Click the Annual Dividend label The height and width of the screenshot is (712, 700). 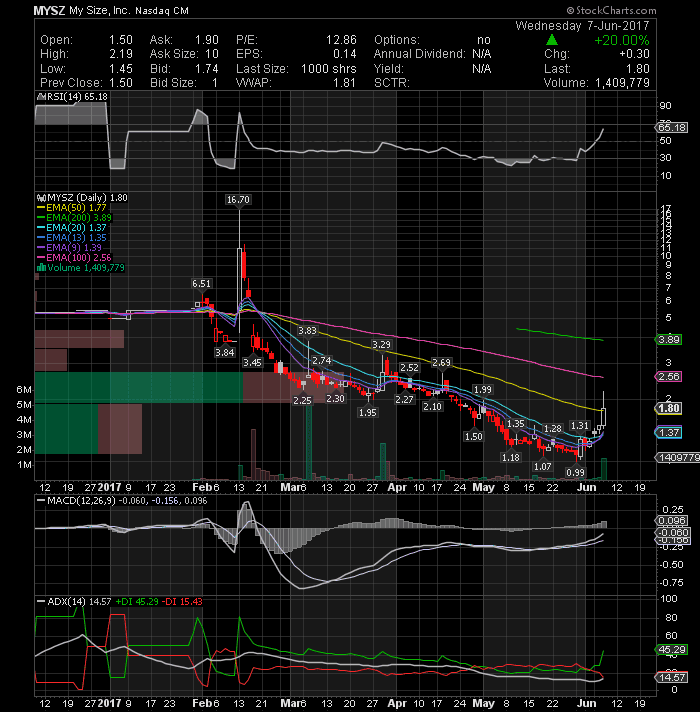419,54
